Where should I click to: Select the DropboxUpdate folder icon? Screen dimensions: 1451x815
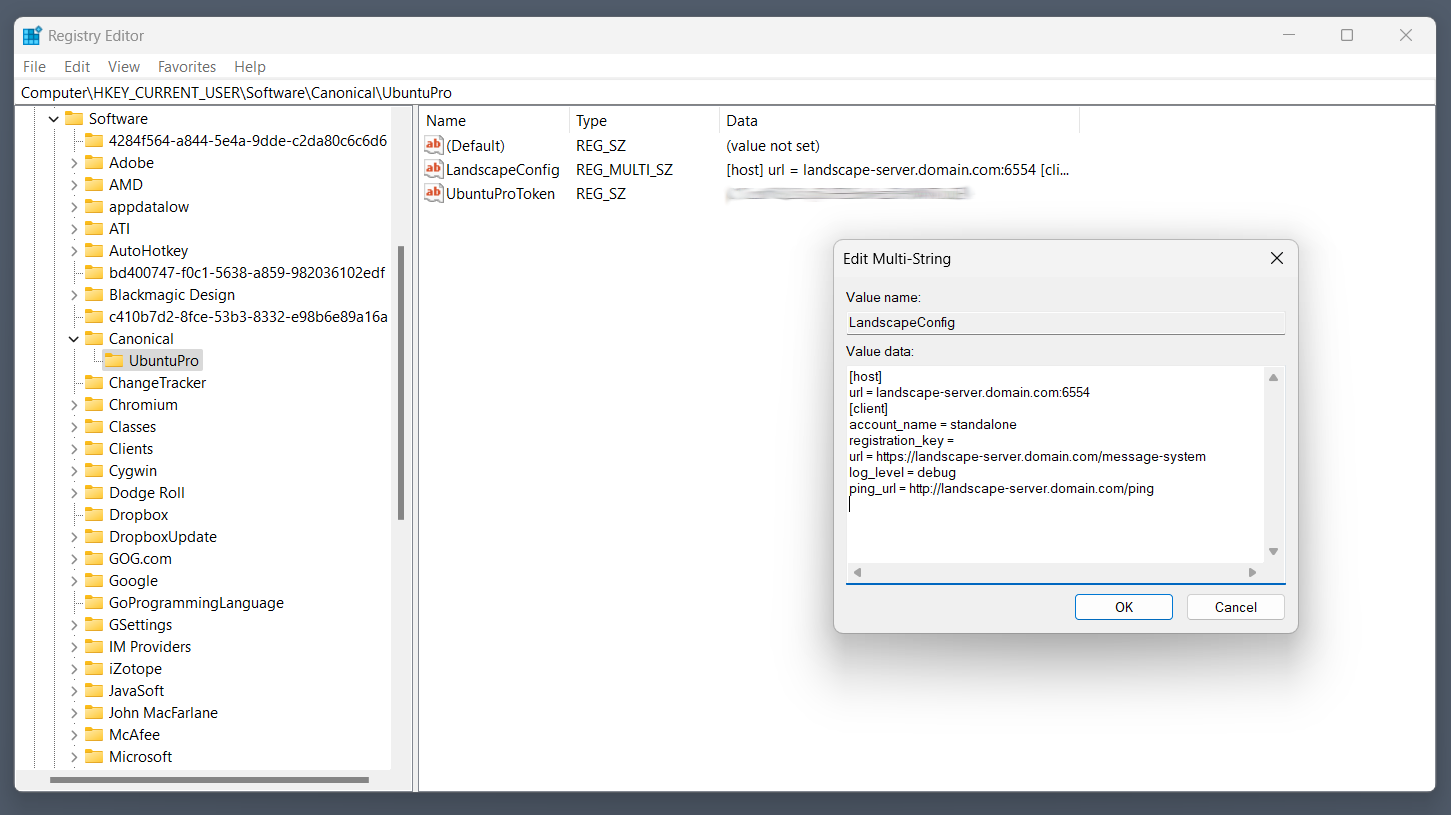(94, 537)
